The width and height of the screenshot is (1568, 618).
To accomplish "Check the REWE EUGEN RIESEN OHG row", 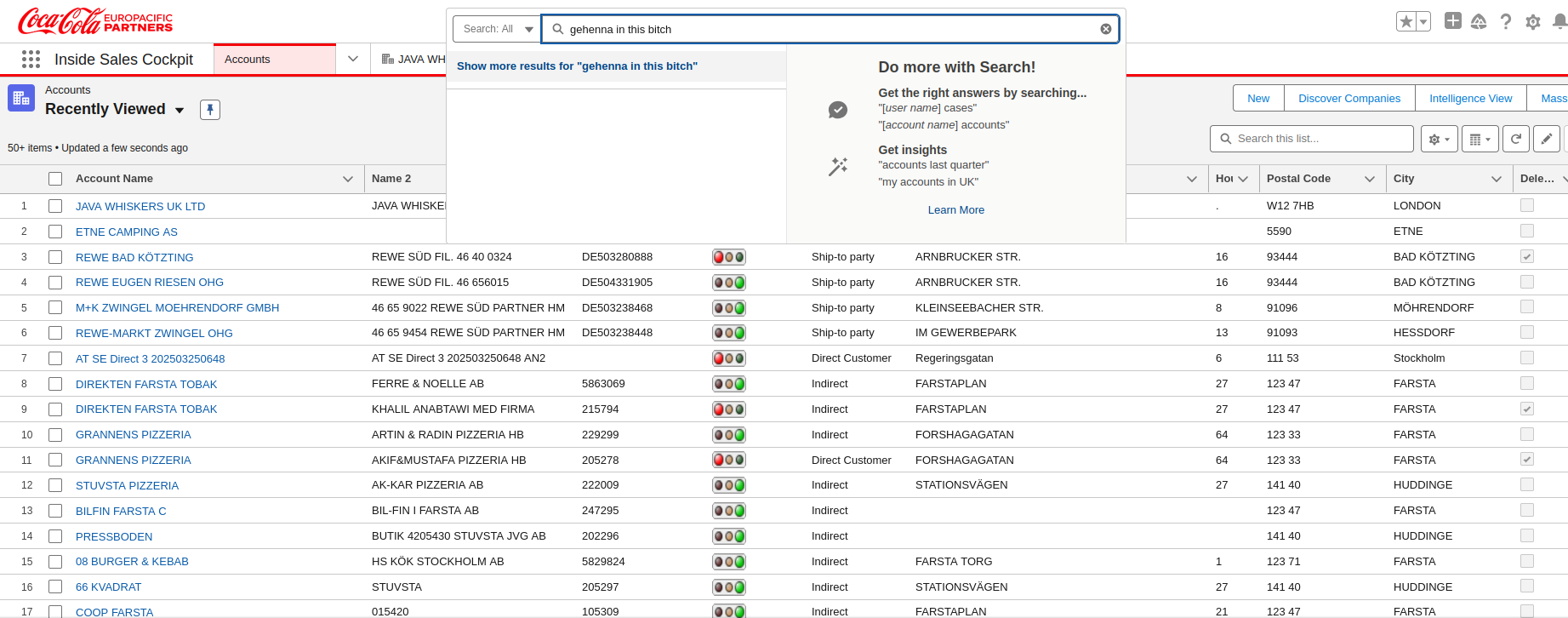I will (x=55, y=283).
